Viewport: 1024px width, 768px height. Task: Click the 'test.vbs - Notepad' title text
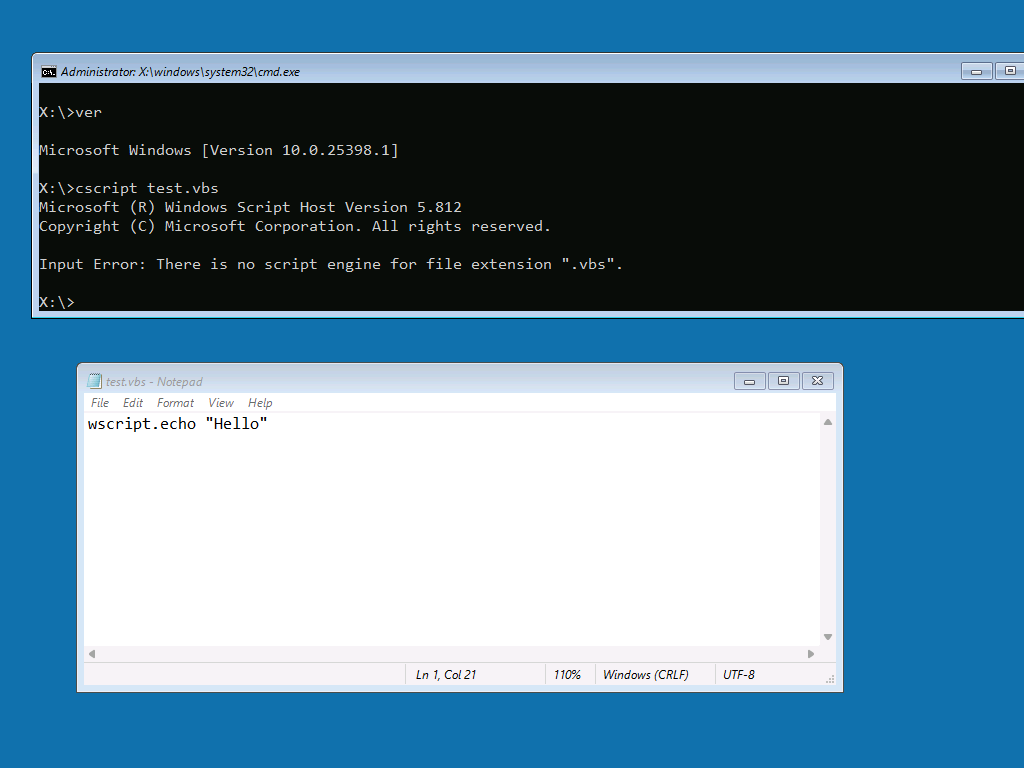[154, 381]
